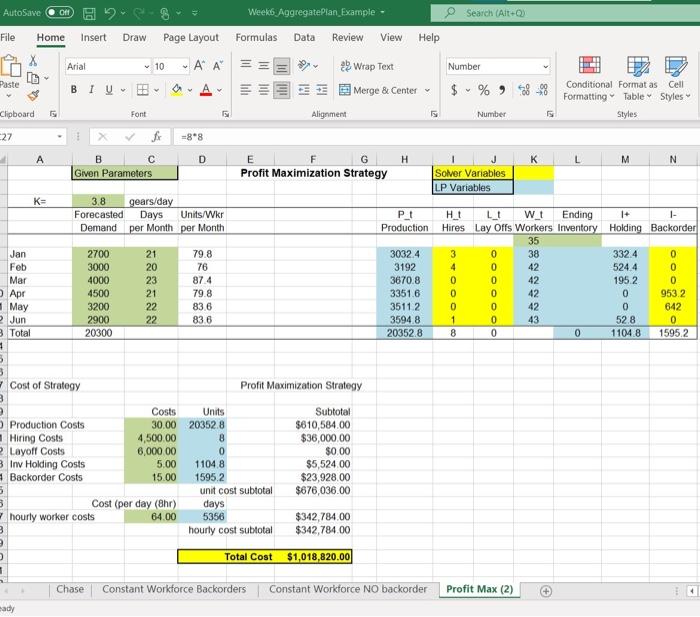Open Merge & Center dropdown arrow

[427, 90]
